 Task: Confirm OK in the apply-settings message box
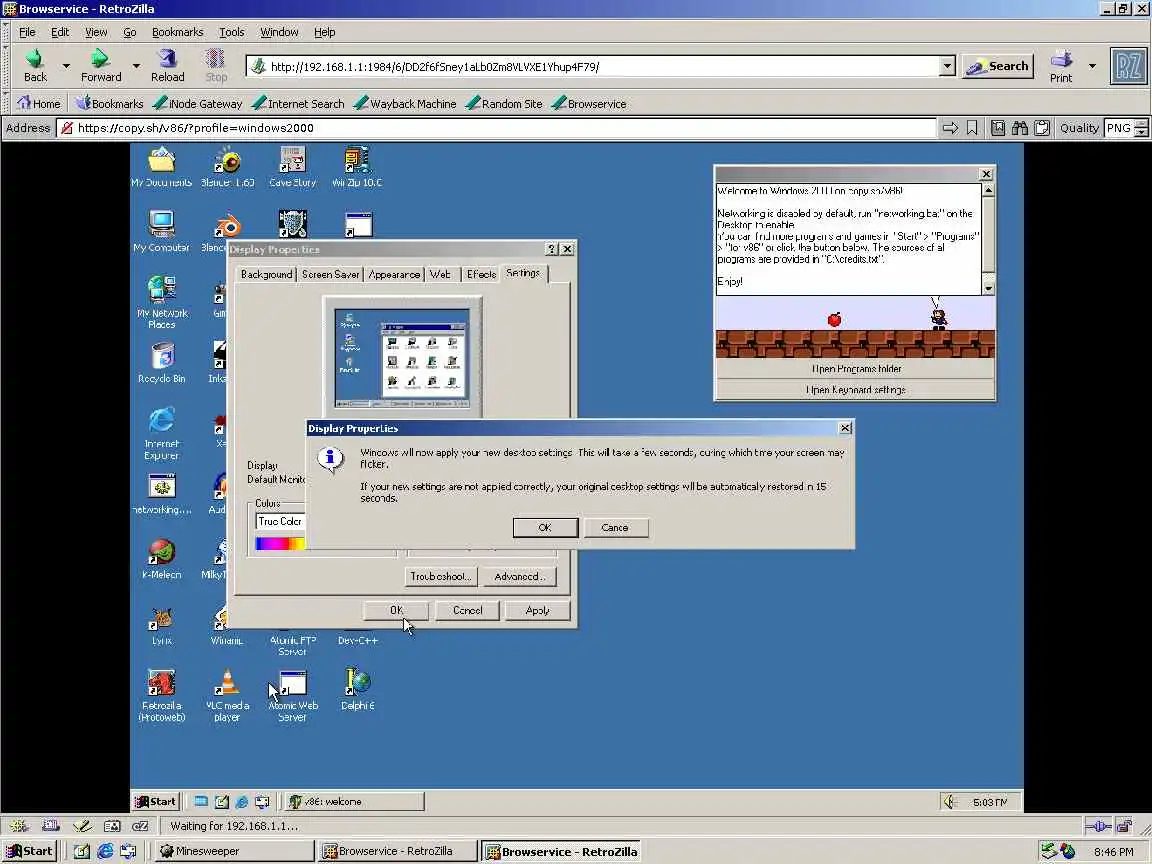tap(545, 528)
